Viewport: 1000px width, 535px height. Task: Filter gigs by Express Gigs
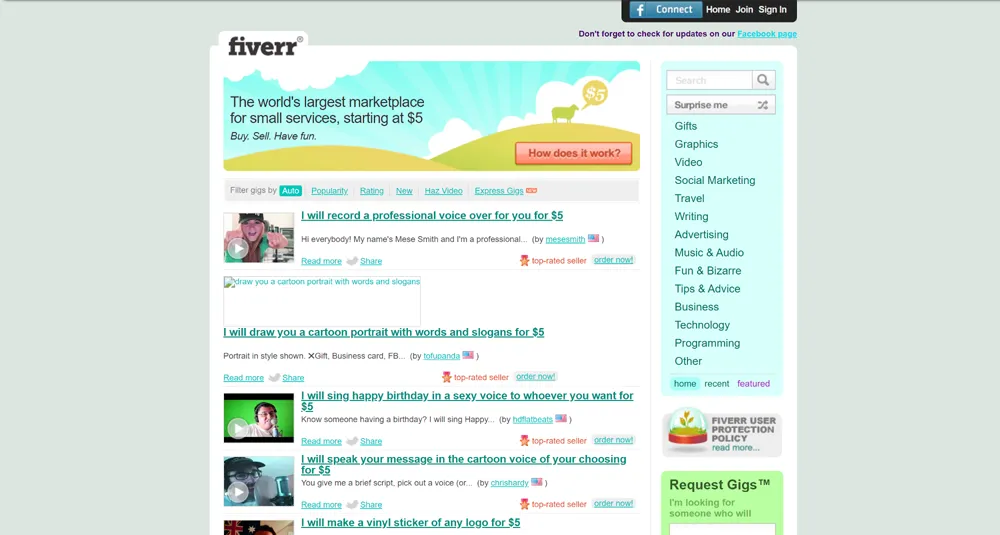tap(499, 191)
